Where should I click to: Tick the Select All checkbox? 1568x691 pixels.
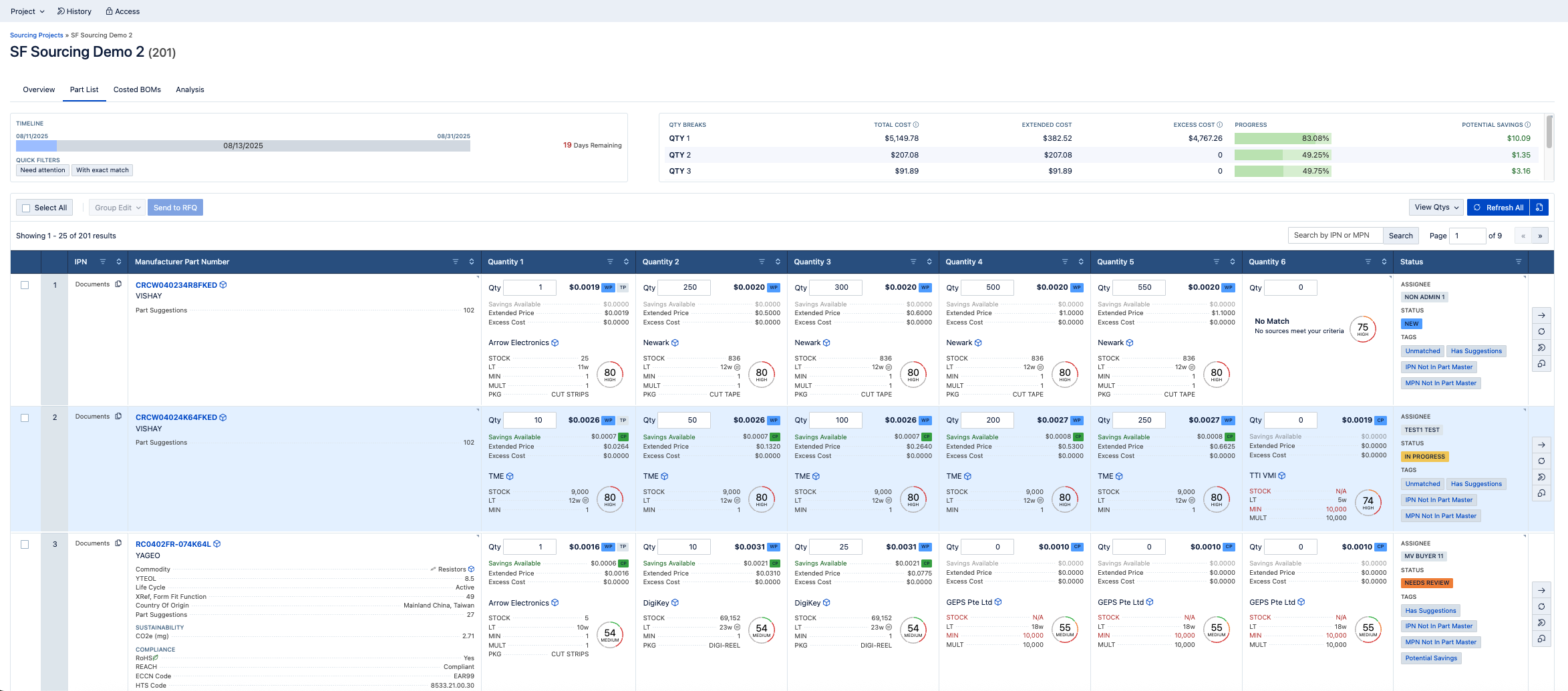pos(27,208)
